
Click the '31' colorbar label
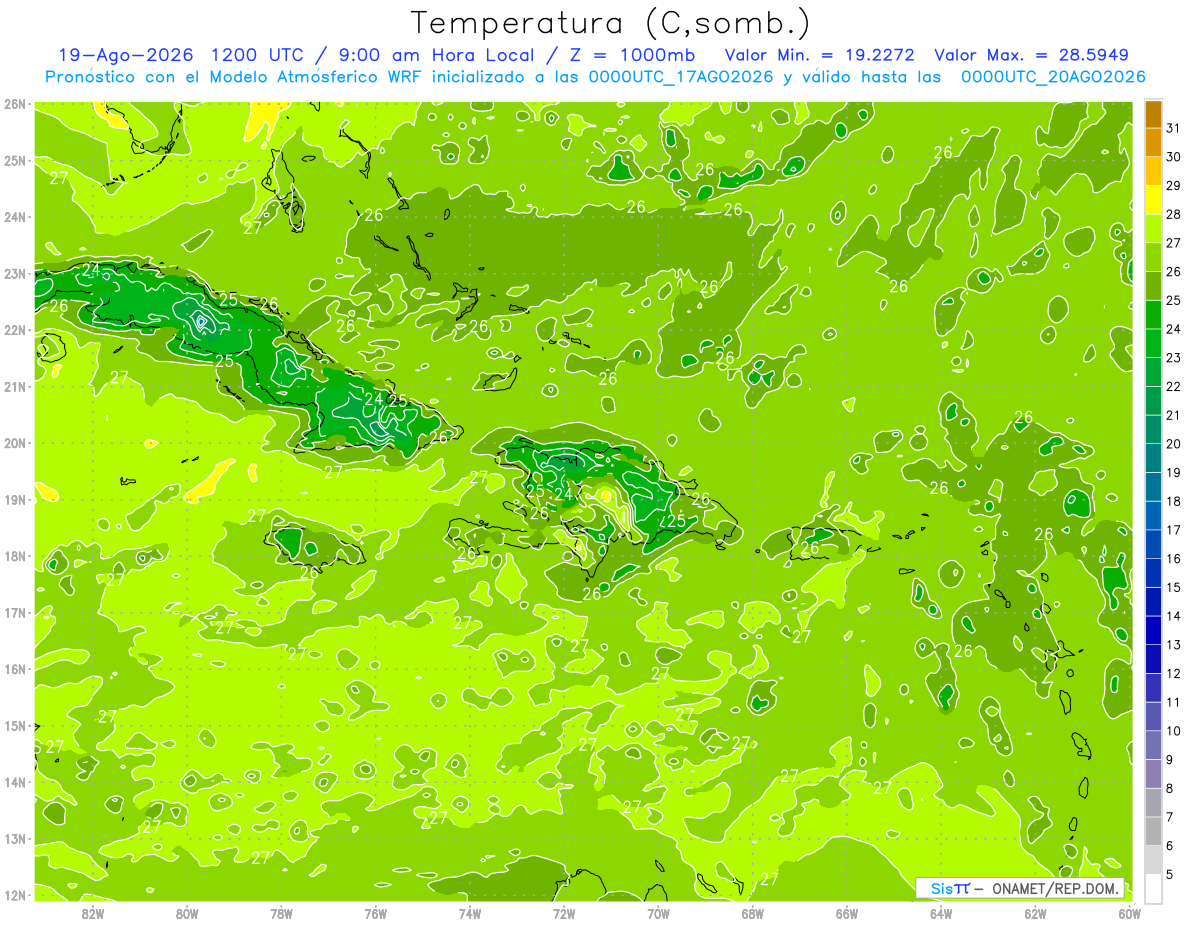[1174, 128]
